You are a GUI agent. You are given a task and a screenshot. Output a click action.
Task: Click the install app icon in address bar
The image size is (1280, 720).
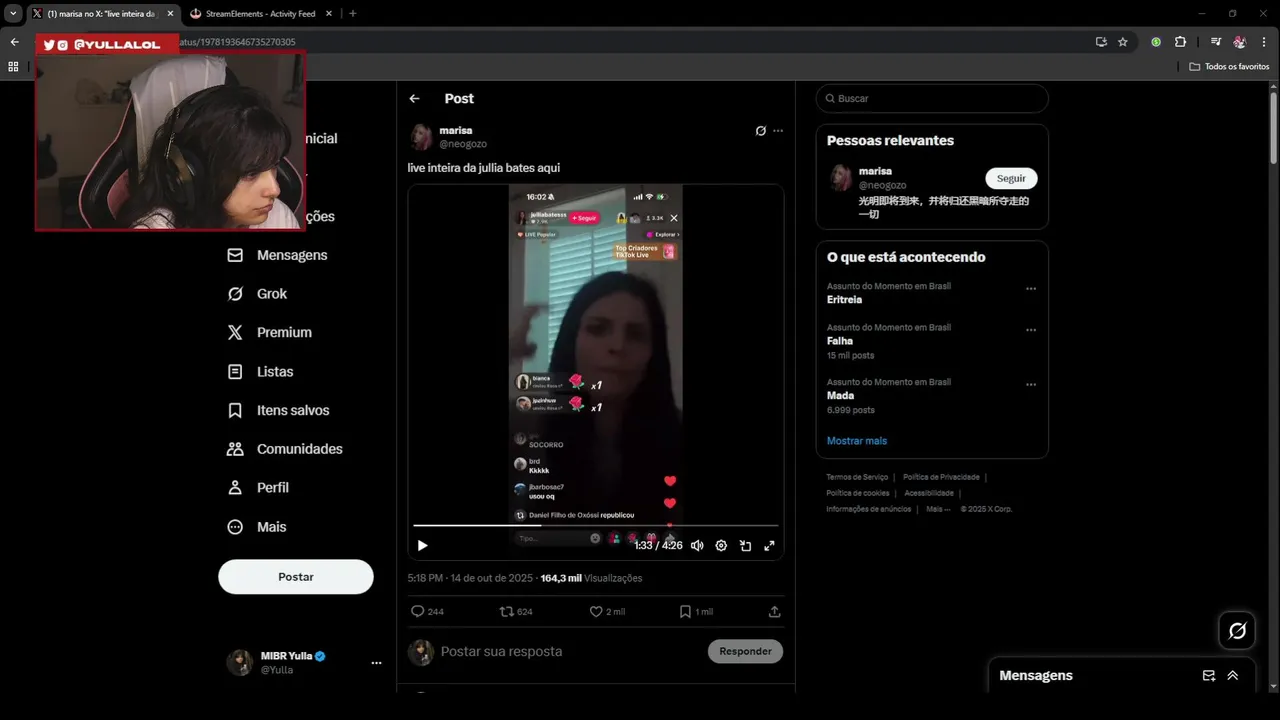click(1101, 42)
